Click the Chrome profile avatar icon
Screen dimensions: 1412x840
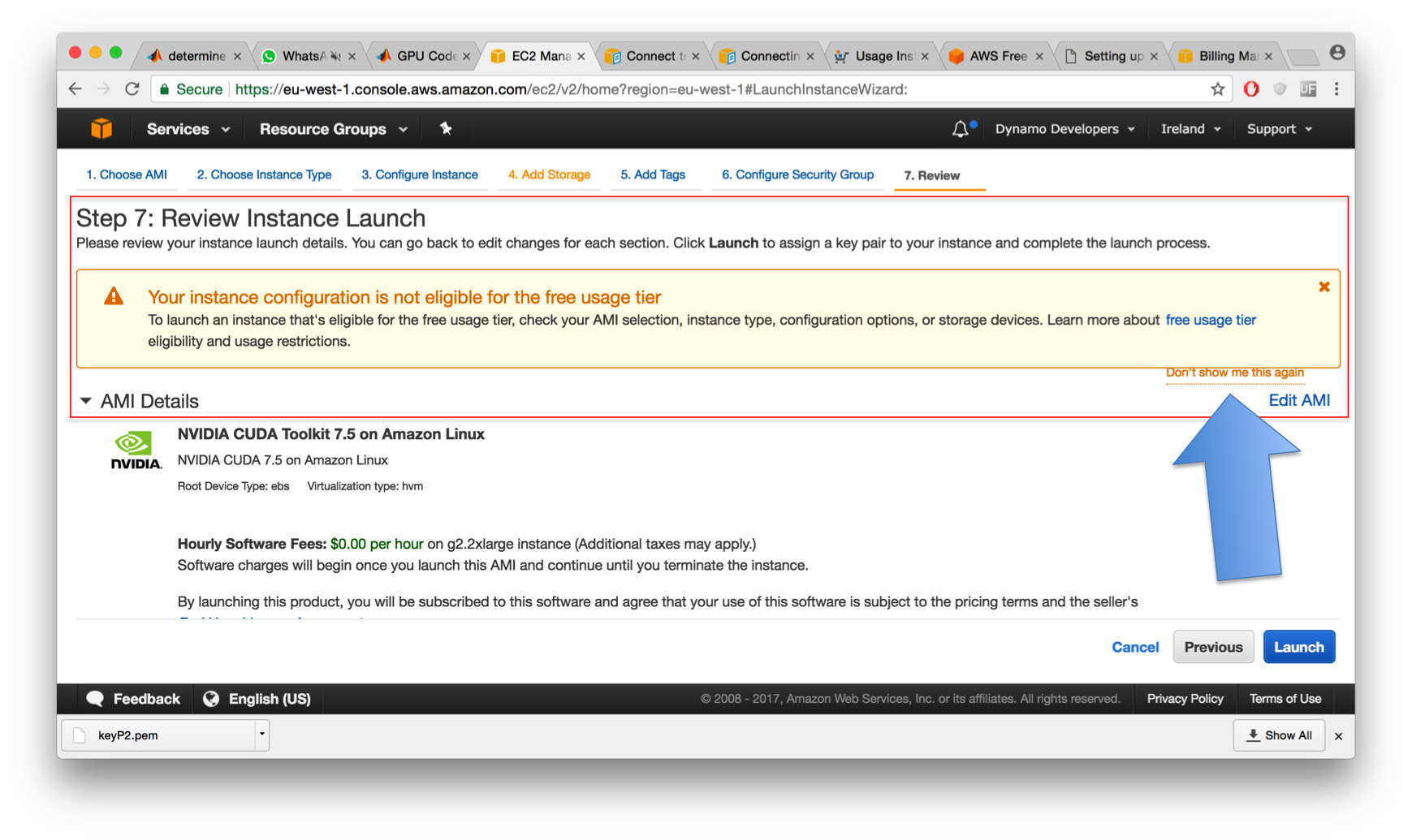(1337, 53)
